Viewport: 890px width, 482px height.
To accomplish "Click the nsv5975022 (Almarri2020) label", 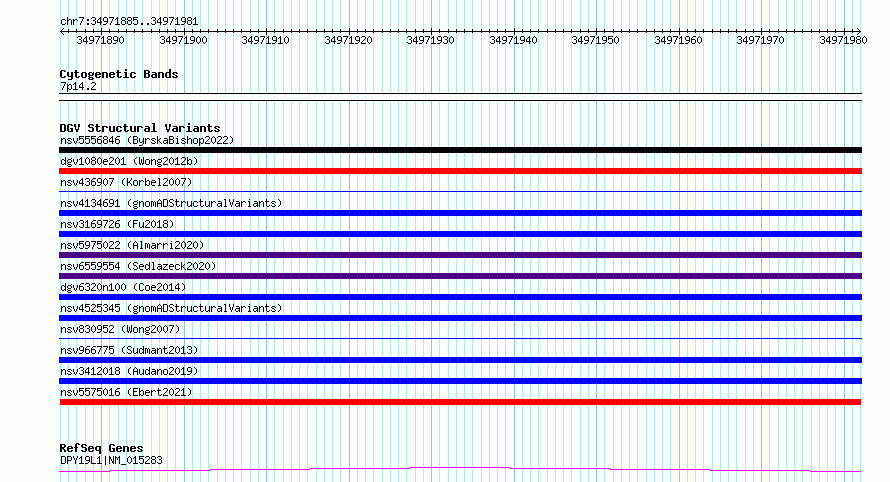I will tap(132, 245).
